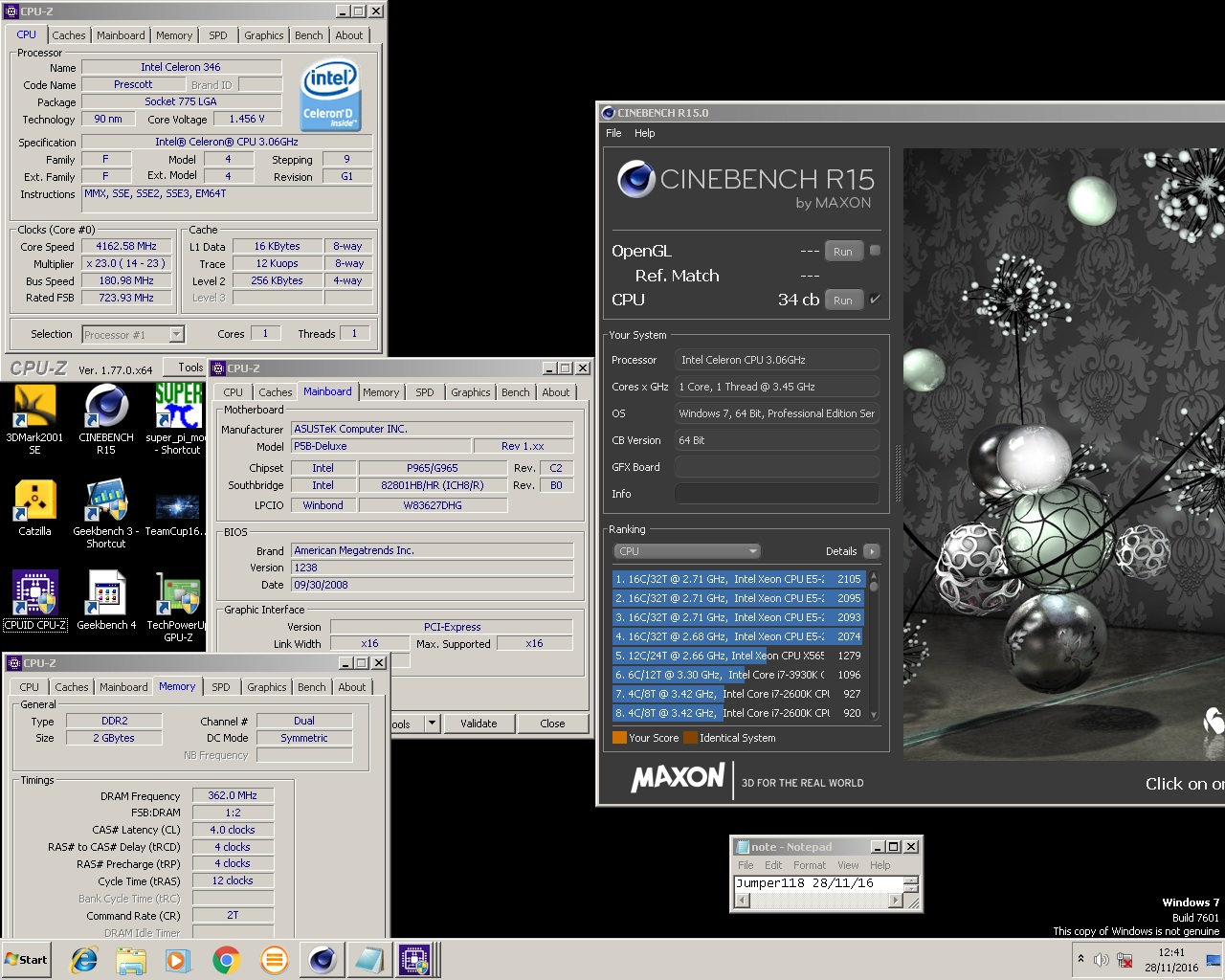Click the Intel Celeron D logo
The image size is (1225, 980).
pos(329,95)
